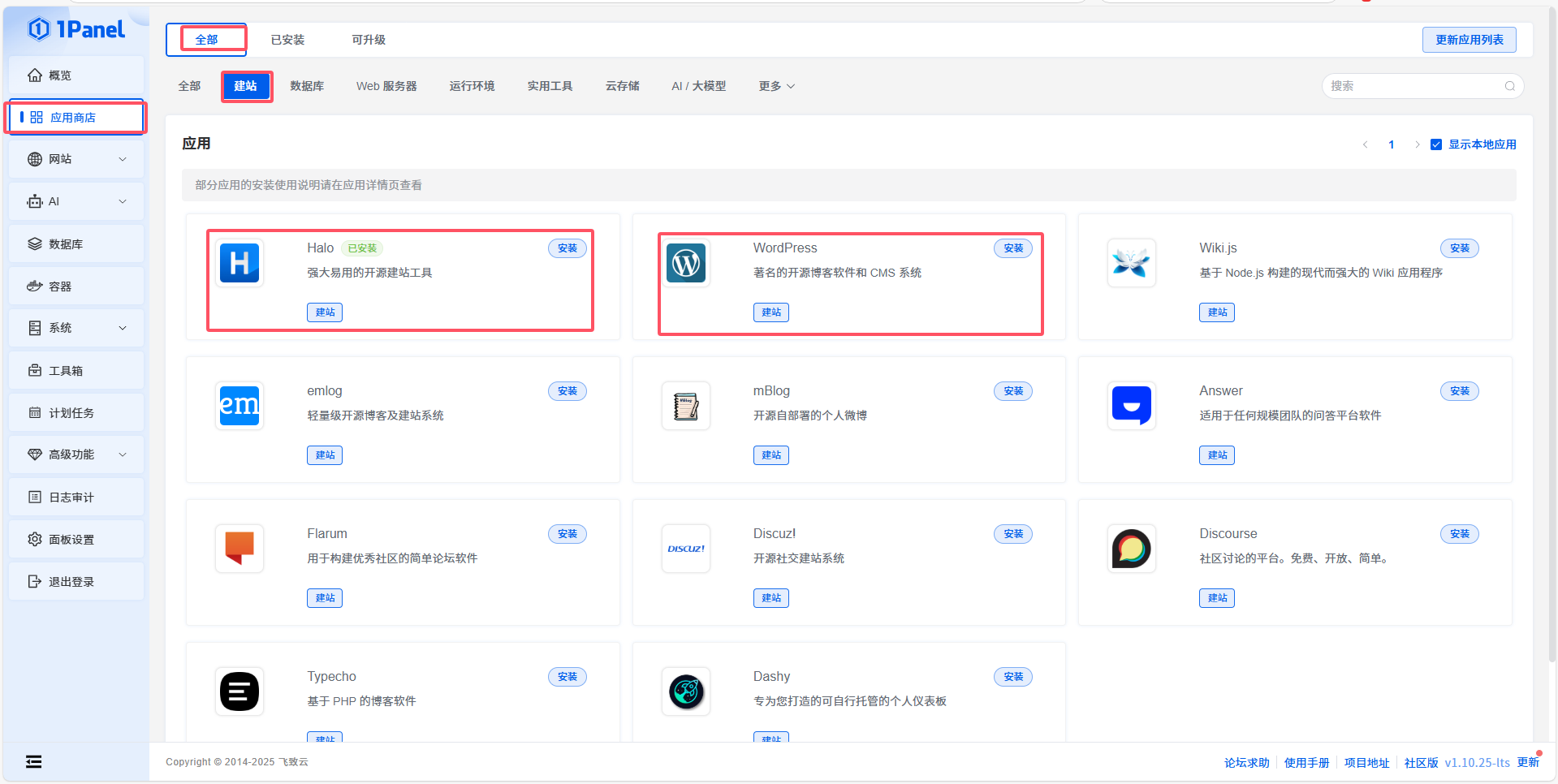Click the Halo app logo icon
This screenshot has height=784, width=1558.
[x=240, y=263]
